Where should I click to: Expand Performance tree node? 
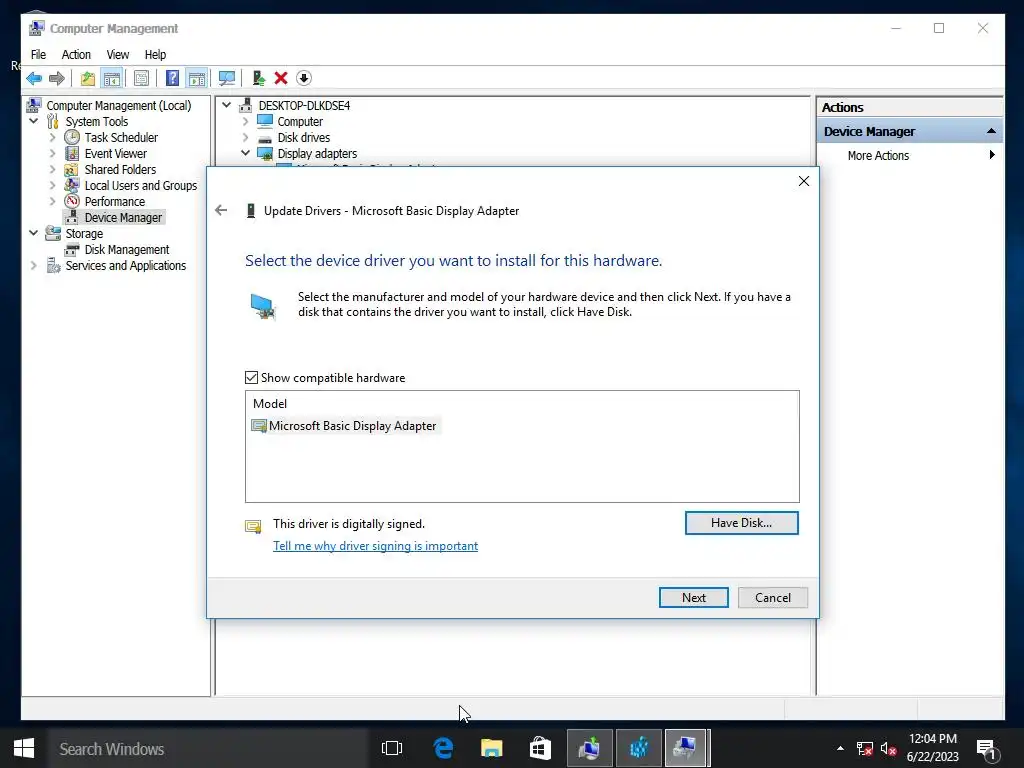click(53, 201)
